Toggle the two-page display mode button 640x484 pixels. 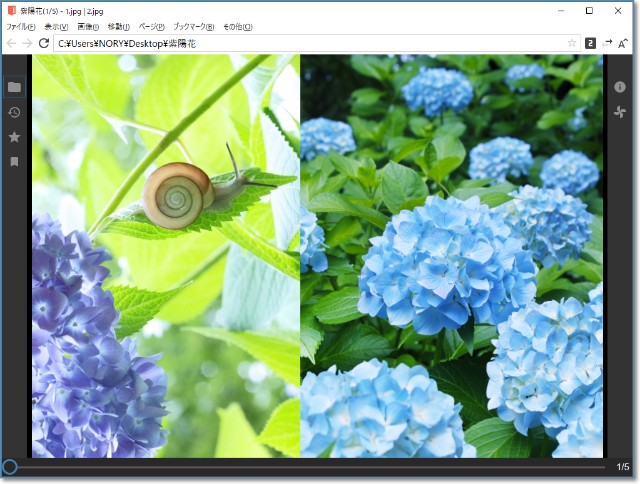(590, 43)
